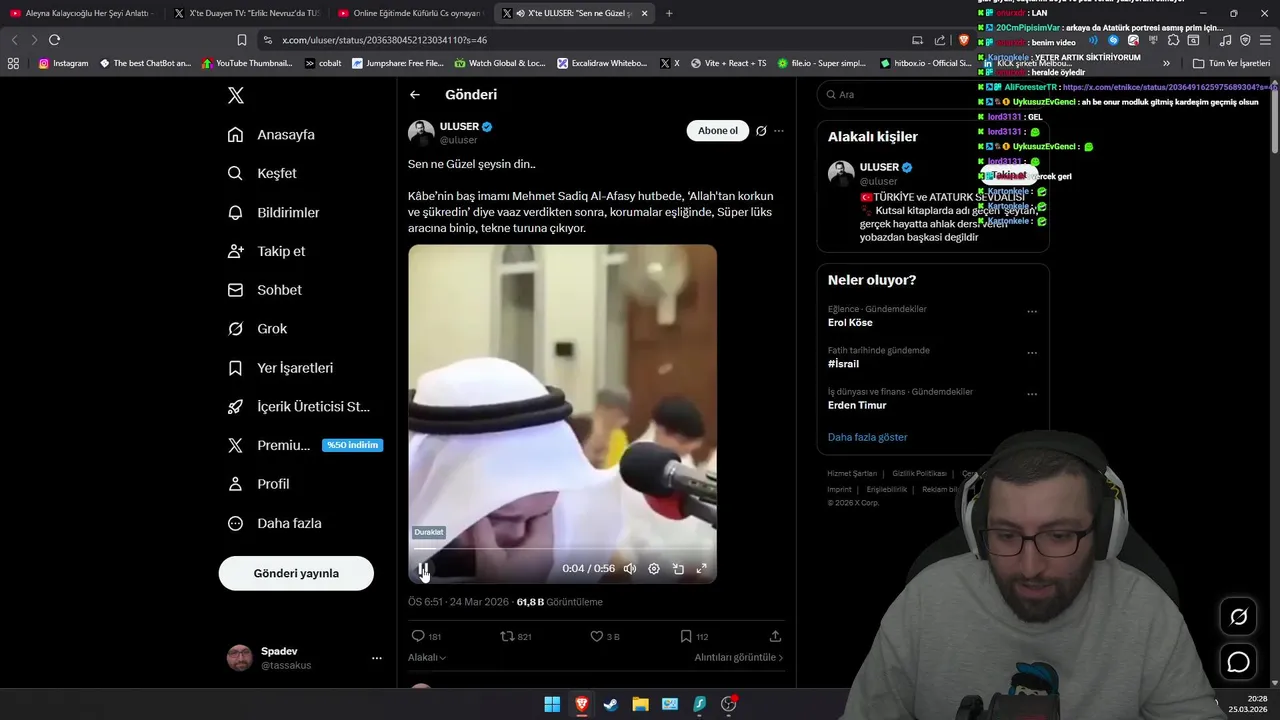Like the post with 3 B likes
Screen dimensions: 1280x720
coord(605,636)
